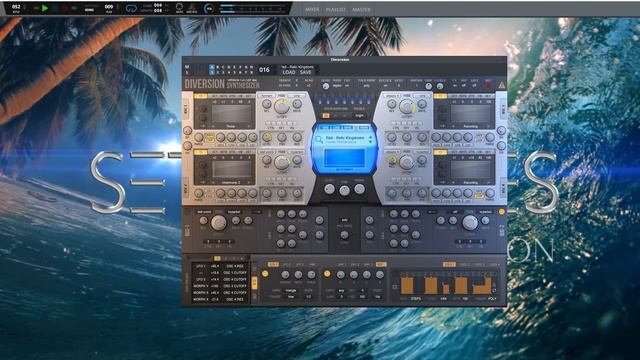The width and height of the screenshot is (640, 360).
Task: Toggle the yellow OSC 1 enable tab
Action: click(200, 96)
